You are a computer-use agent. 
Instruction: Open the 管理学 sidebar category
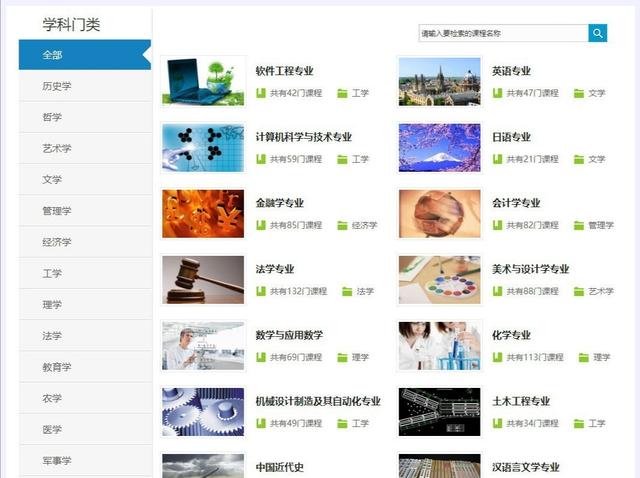(85, 211)
